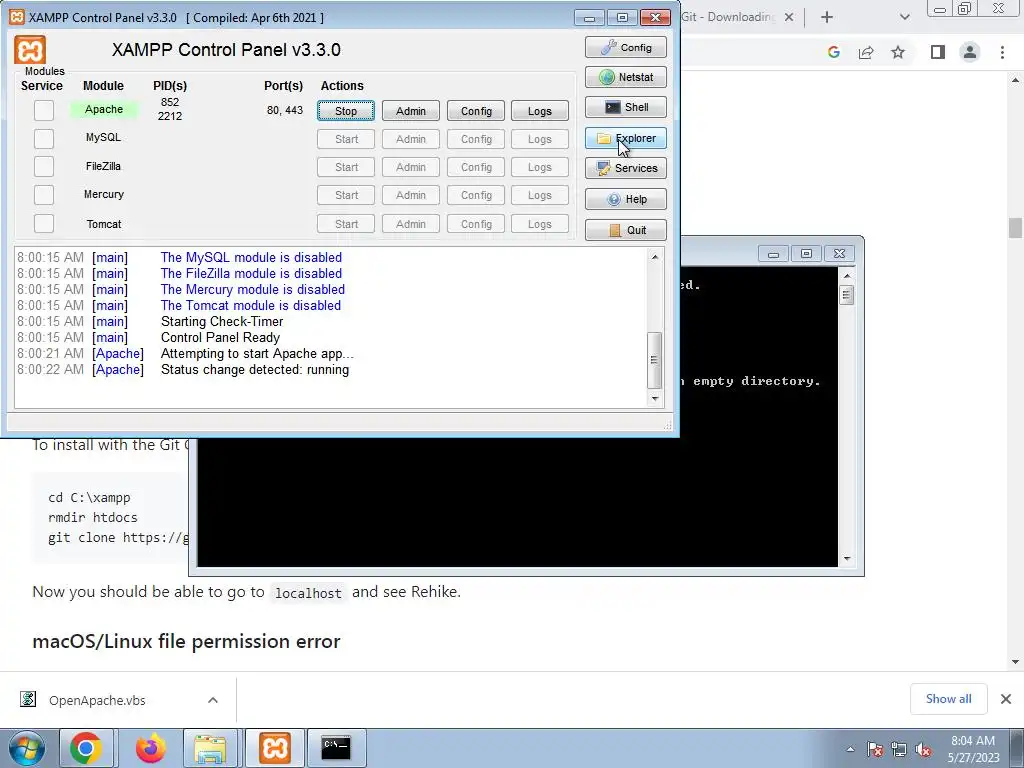Open Chrome three-dot menu
Image resolution: width=1024 pixels, height=768 pixels.
pos(1002,52)
